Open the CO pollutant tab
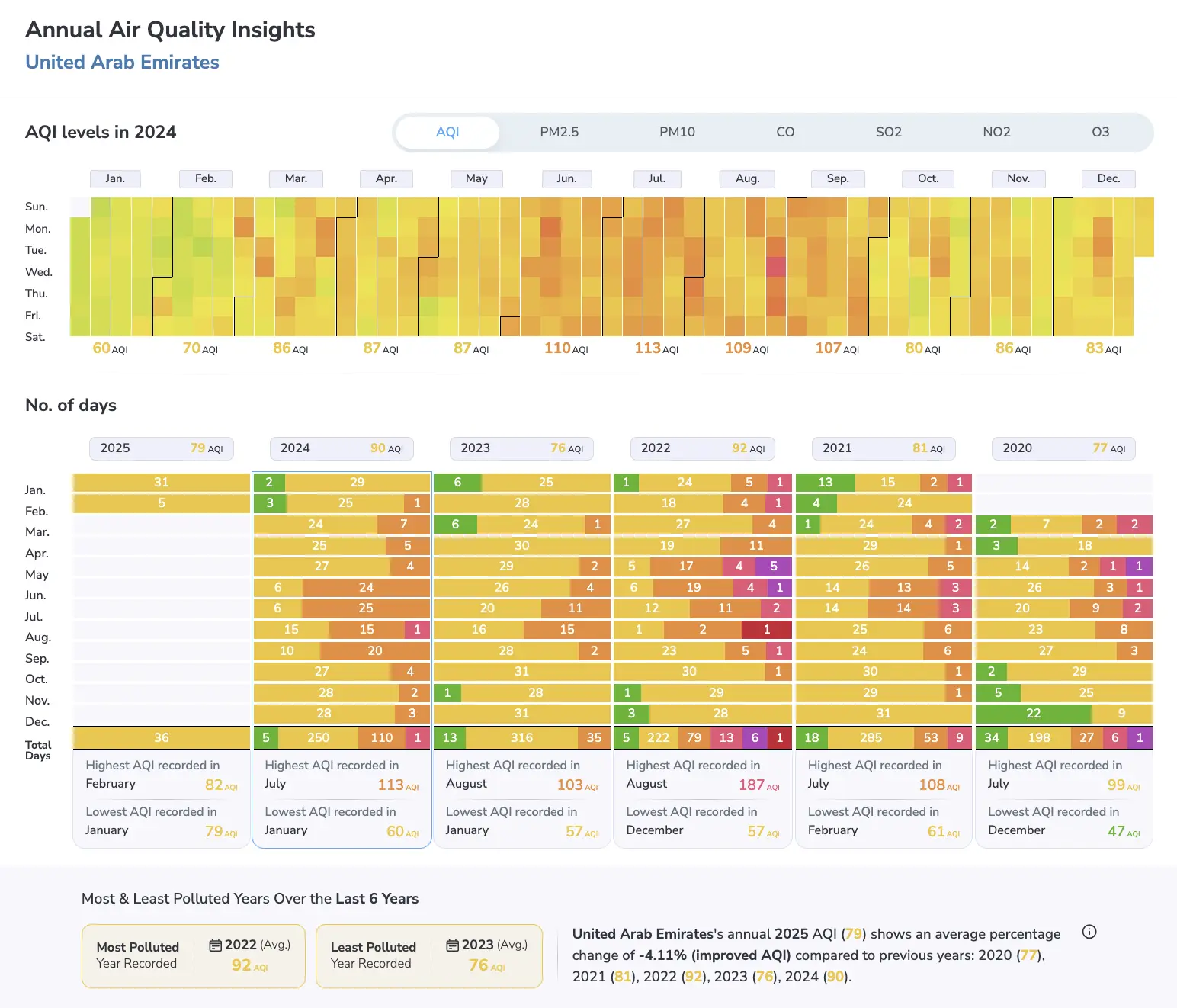This screenshot has width=1177, height=1008. click(785, 132)
